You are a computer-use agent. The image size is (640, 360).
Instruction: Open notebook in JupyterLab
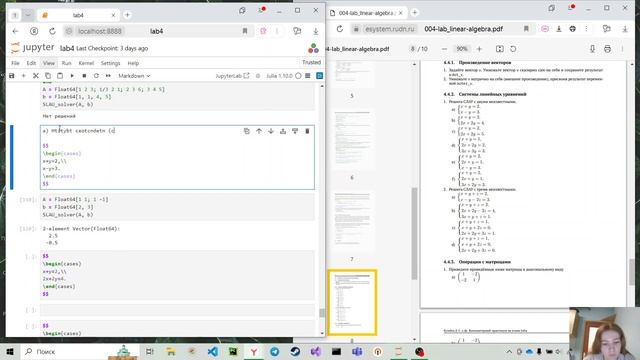point(232,76)
